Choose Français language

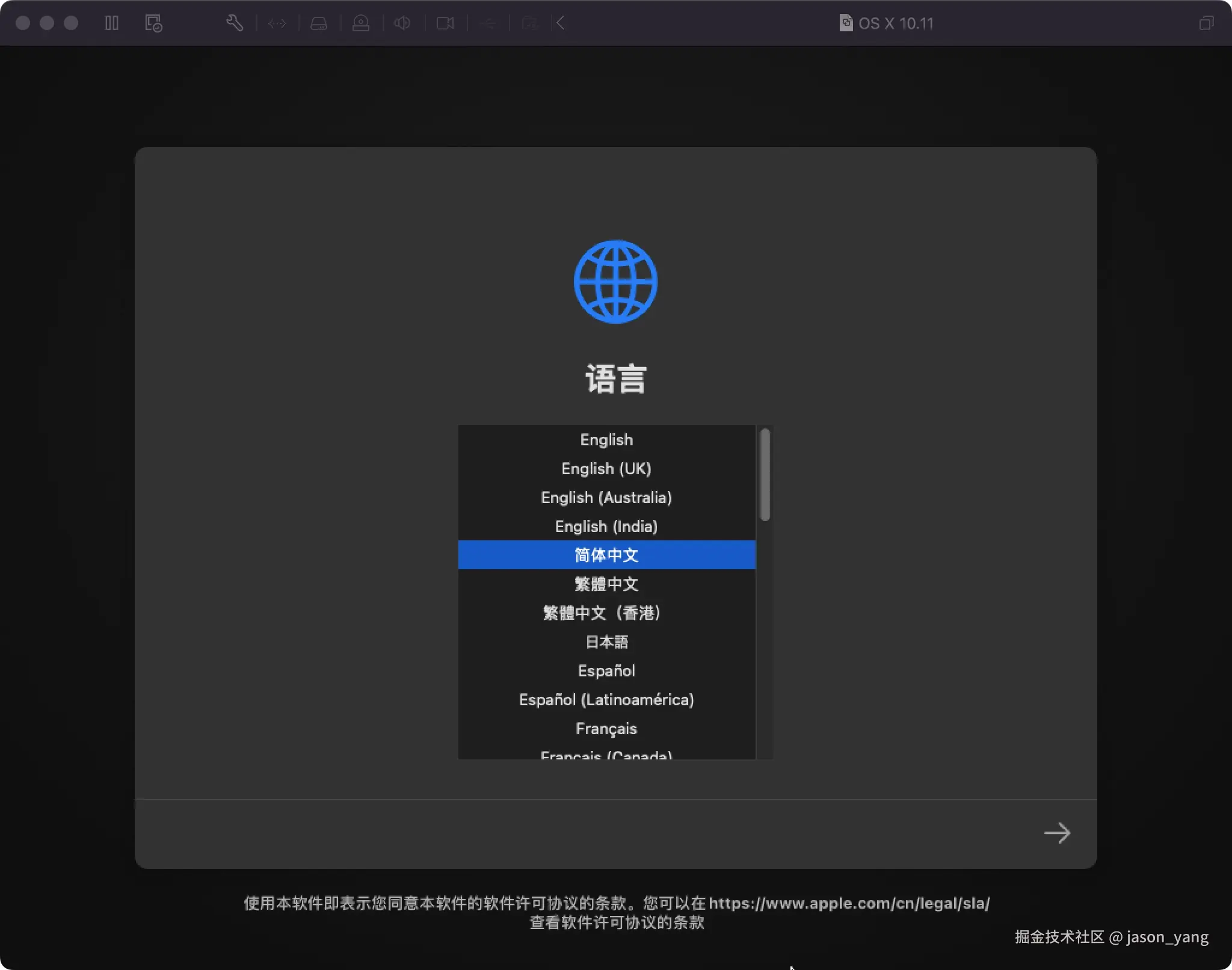point(606,729)
